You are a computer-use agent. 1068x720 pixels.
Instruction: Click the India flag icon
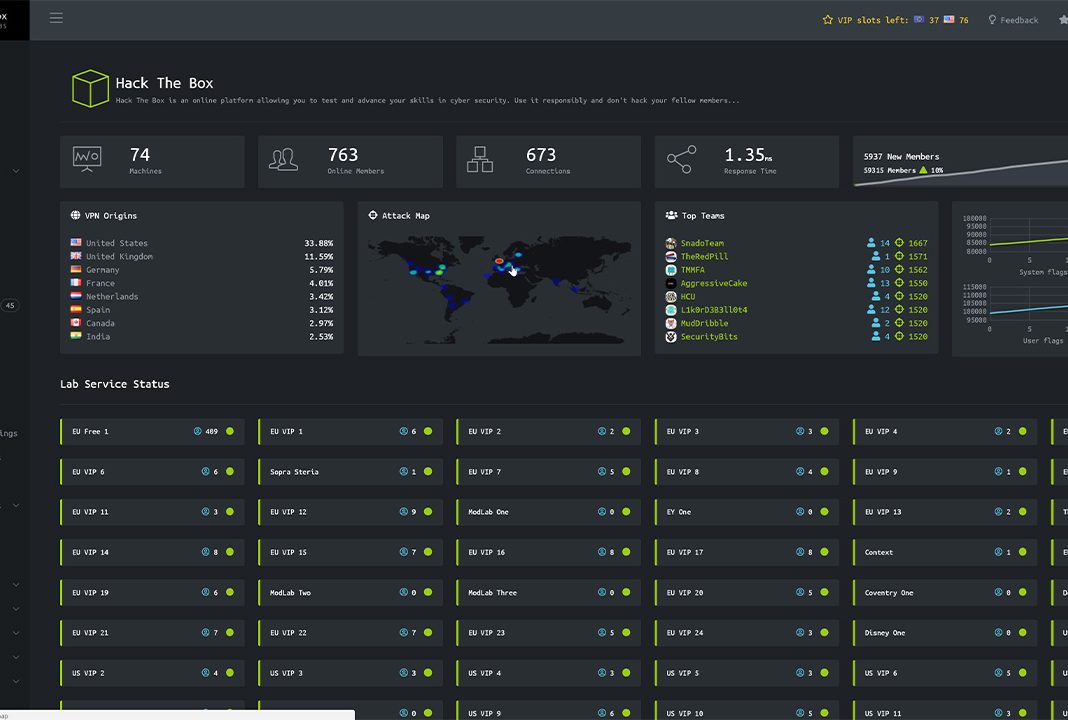tap(76, 336)
